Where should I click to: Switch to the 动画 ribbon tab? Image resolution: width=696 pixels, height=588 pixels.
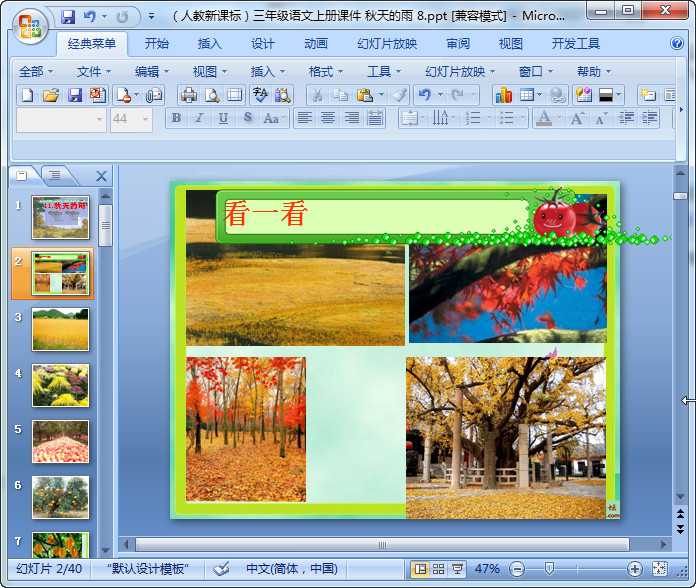tap(316, 43)
